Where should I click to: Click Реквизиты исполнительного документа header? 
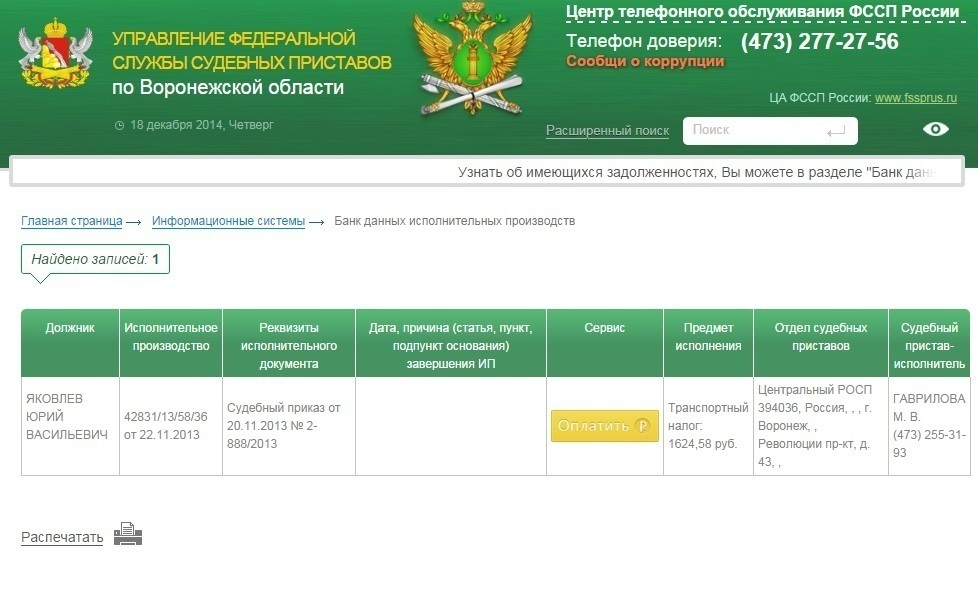click(x=289, y=342)
